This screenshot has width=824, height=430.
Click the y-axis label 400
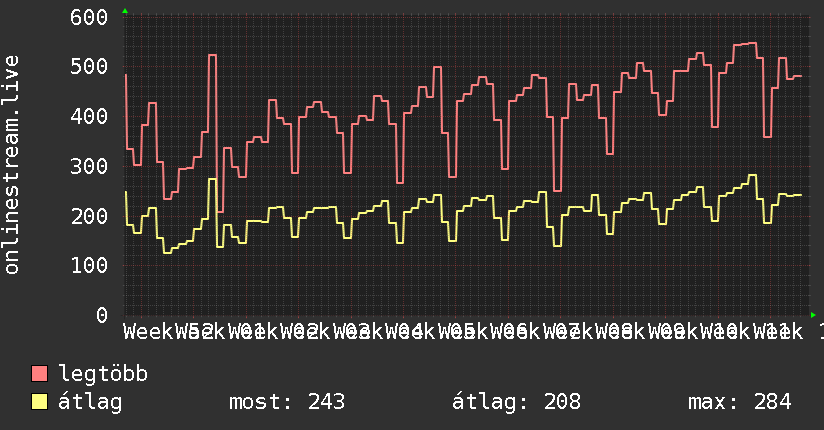89,116
